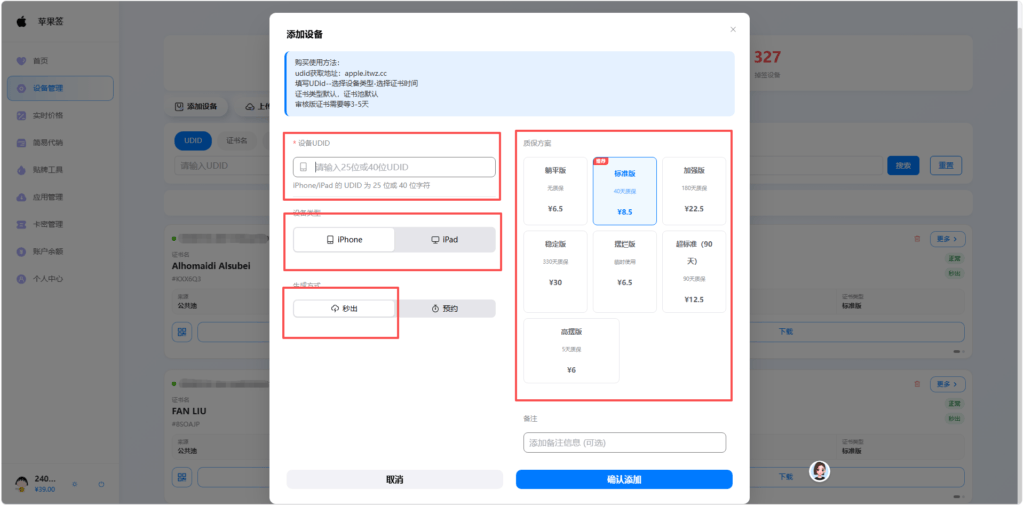Image resolution: width=1024 pixels, height=505 pixels.
Task: Click the power icon beside the account balance
Action: coord(101,484)
